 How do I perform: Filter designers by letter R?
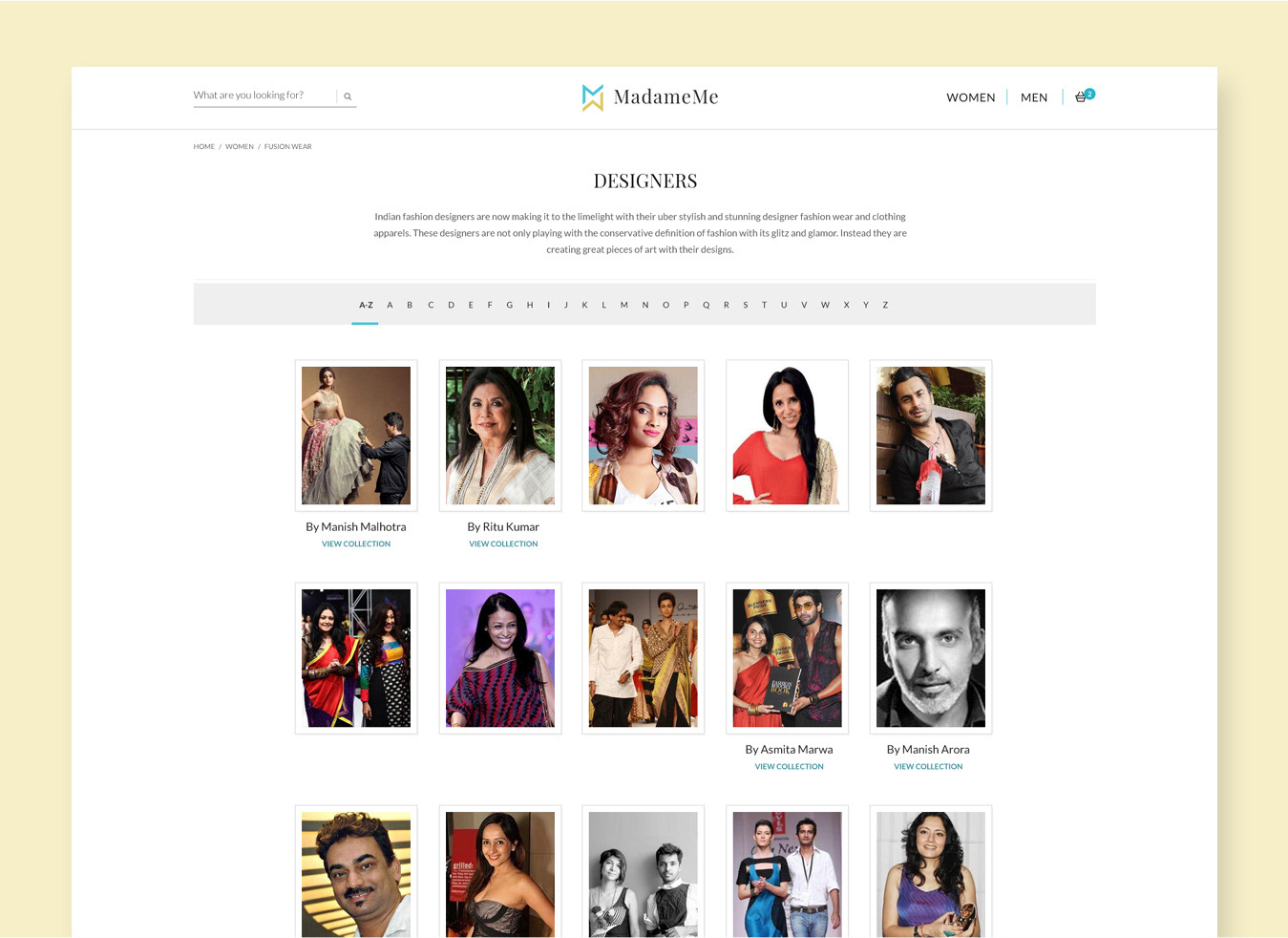[x=727, y=305]
